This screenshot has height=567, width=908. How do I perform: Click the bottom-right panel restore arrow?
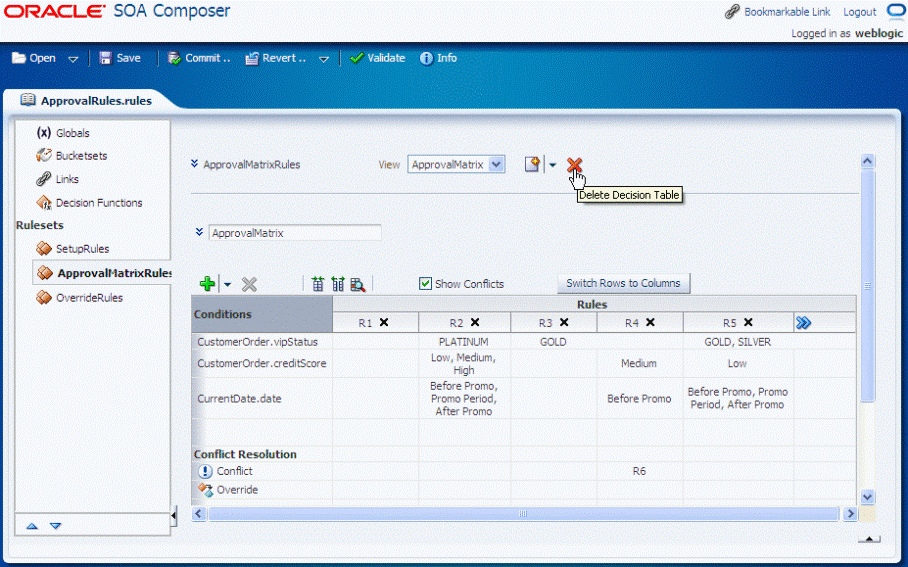click(x=869, y=539)
